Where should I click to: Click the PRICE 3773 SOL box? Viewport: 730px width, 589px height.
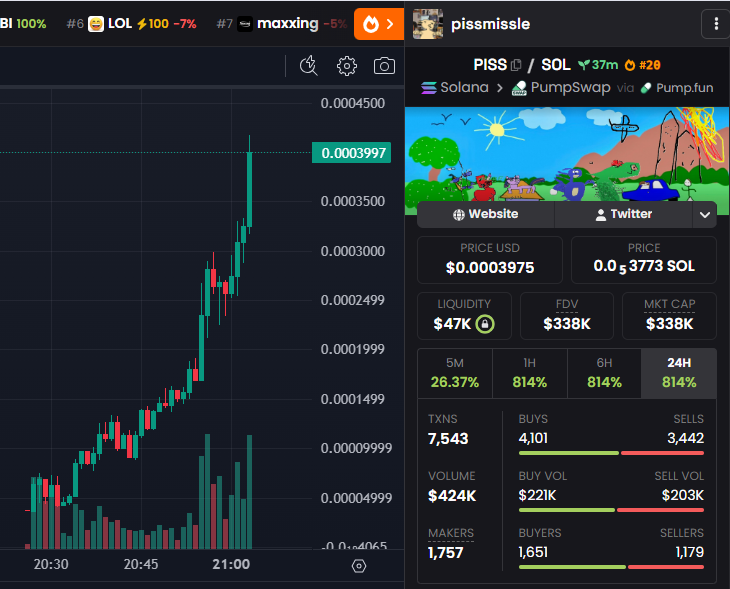[644, 260]
